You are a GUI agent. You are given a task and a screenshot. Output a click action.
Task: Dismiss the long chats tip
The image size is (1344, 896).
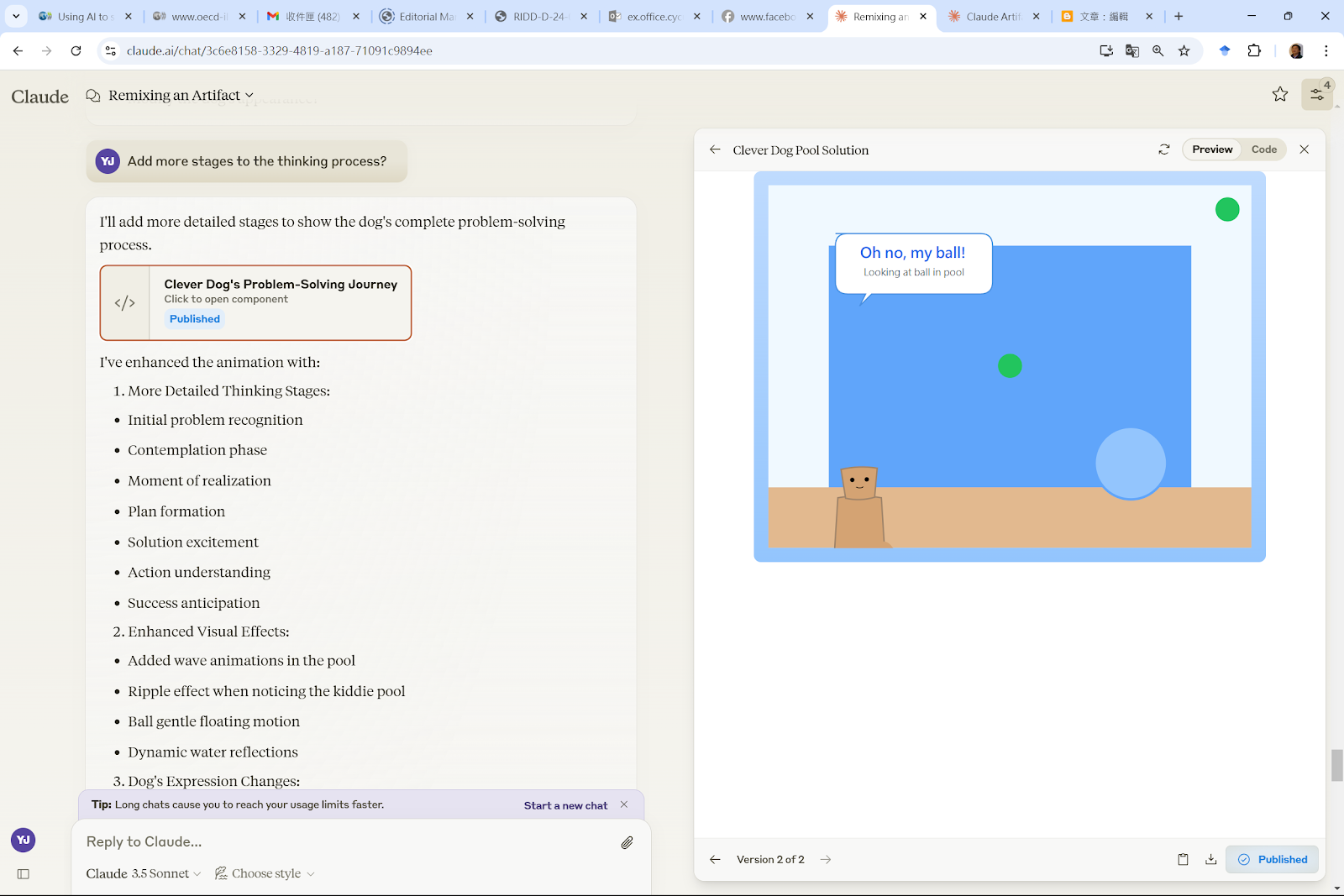click(x=624, y=804)
